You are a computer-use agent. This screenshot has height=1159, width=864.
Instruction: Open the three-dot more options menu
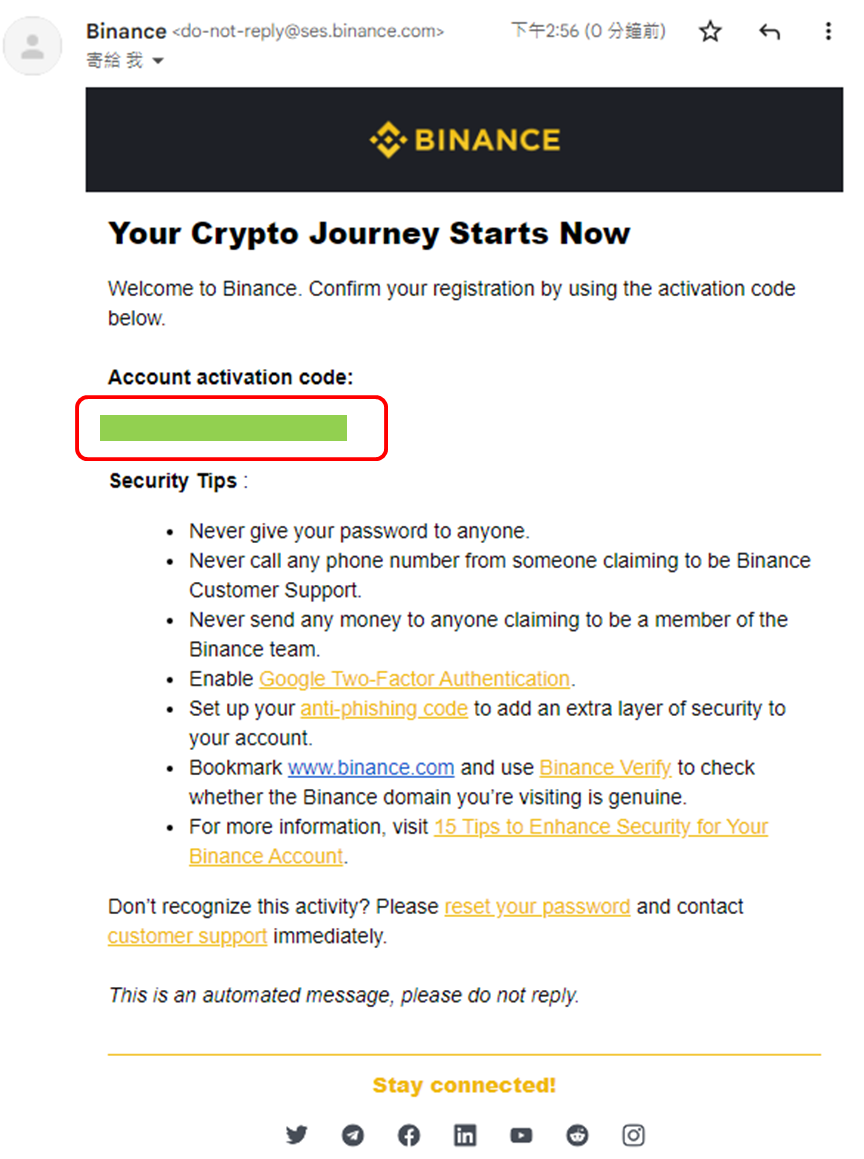click(828, 31)
